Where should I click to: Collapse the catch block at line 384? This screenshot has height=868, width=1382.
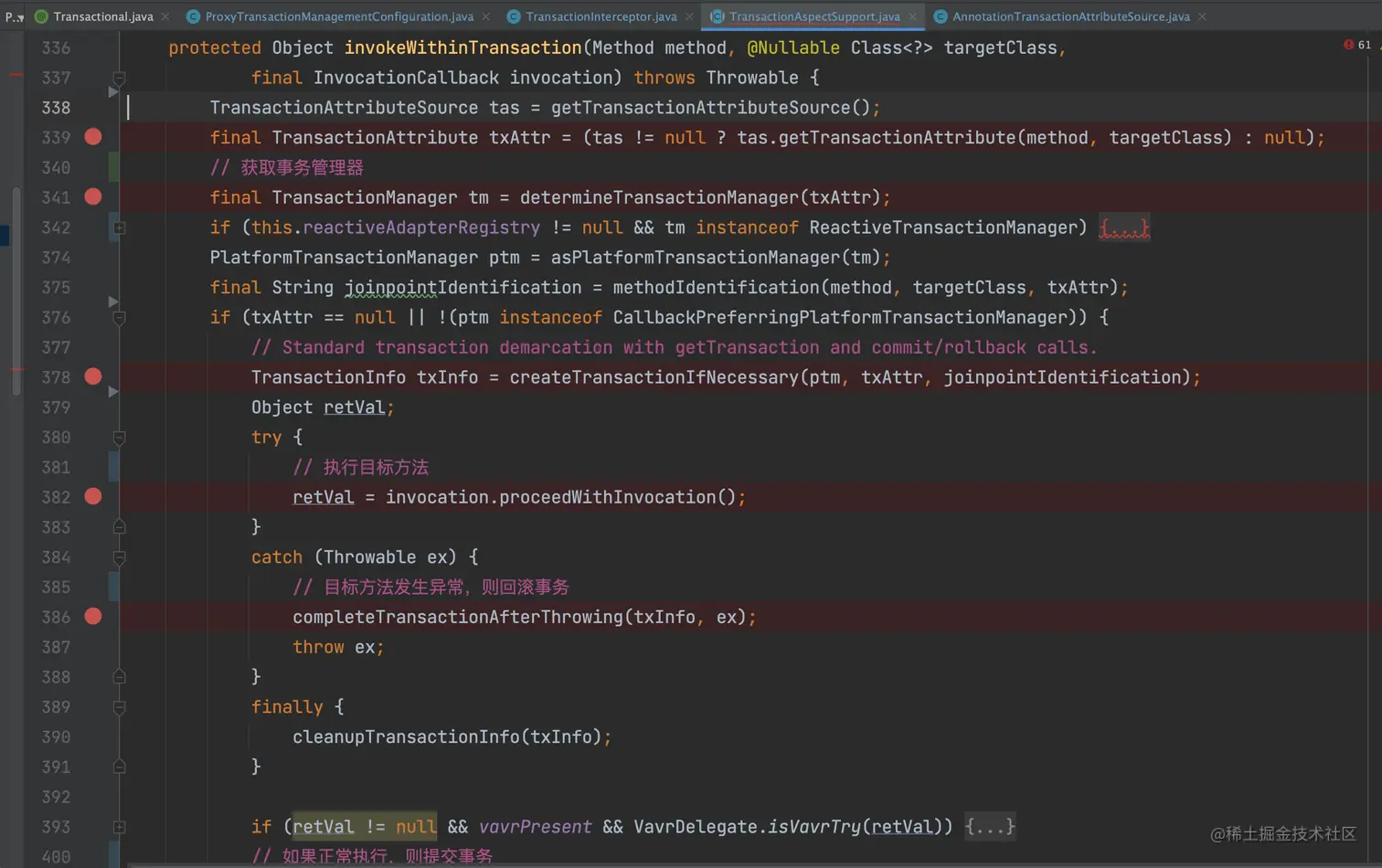tap(119, 557)
